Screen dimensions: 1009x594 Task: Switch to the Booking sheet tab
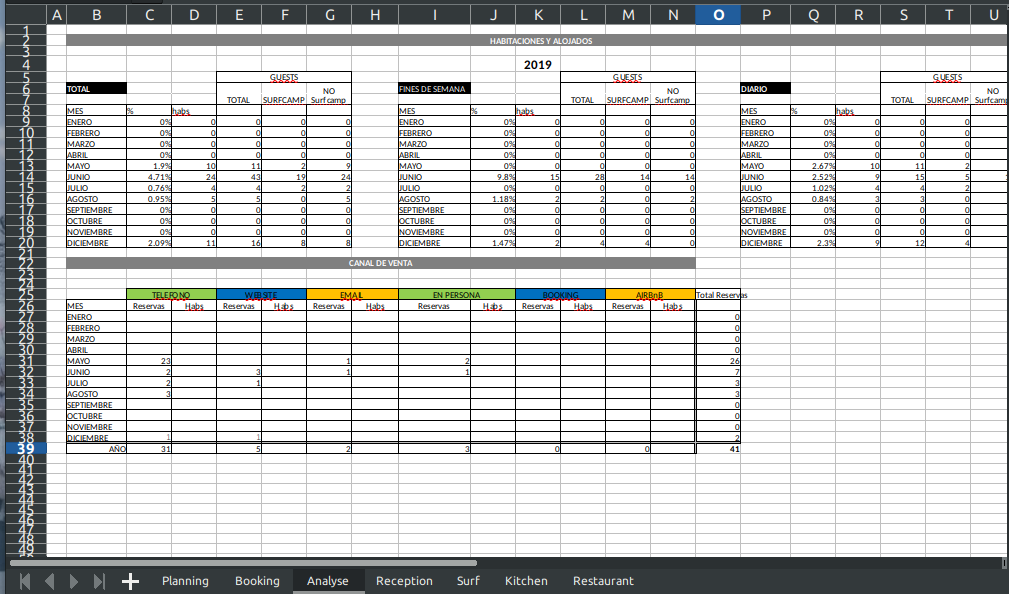click(x=257, y=581)
